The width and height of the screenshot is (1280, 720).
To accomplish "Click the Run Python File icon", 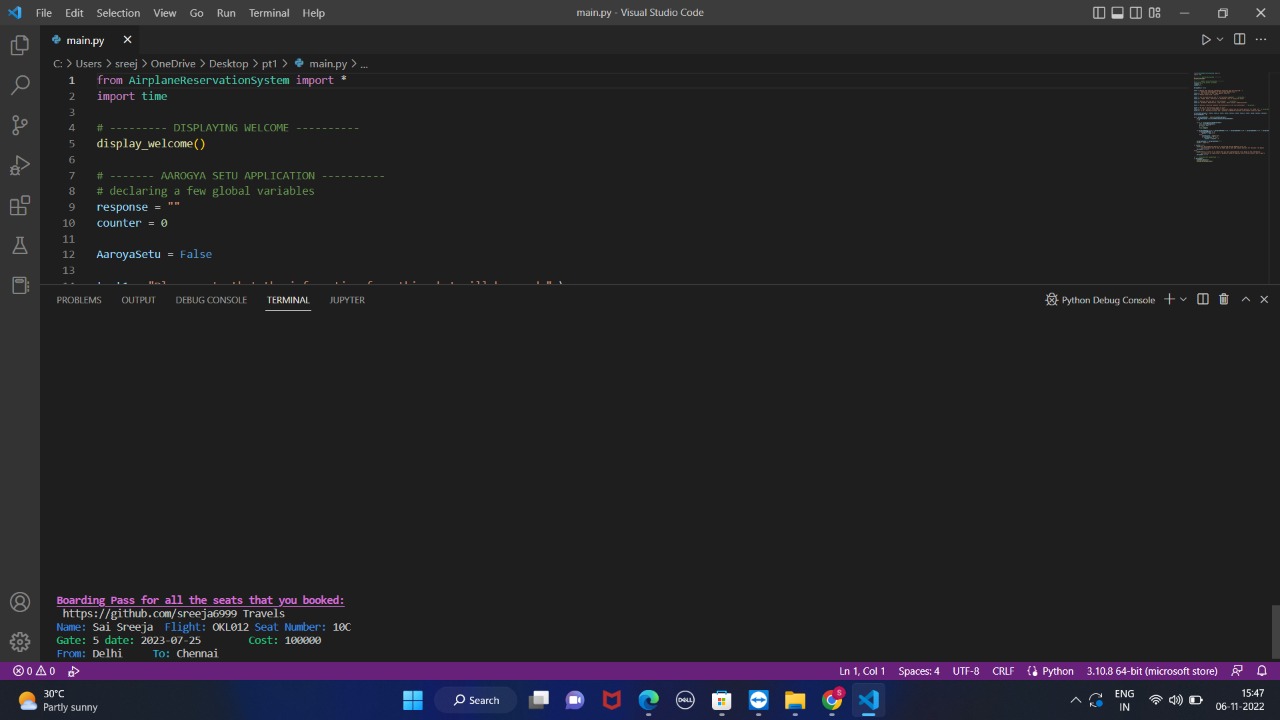I will pyautogui.click(x=1205, y=39).
